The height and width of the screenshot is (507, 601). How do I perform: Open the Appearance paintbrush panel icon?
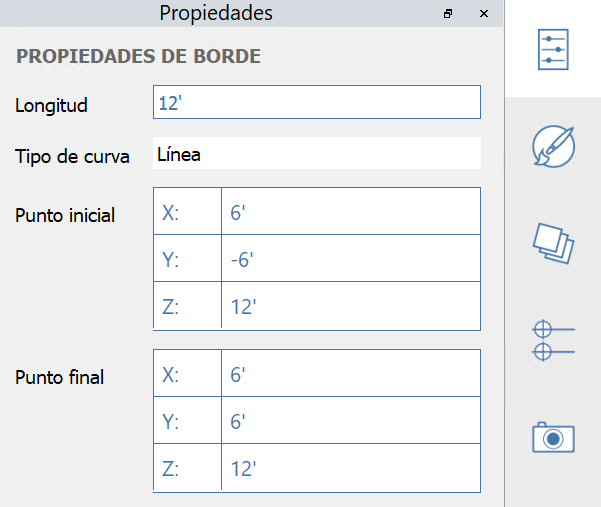[553, 146]
